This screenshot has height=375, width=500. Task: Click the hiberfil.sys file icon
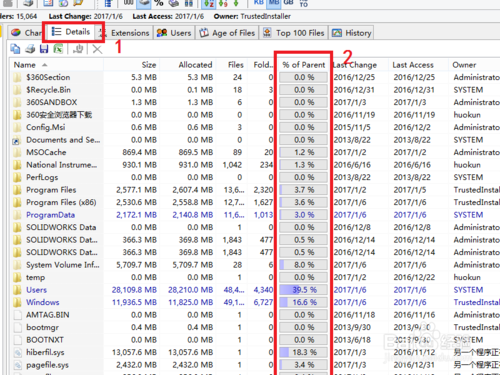pos(17,352)
